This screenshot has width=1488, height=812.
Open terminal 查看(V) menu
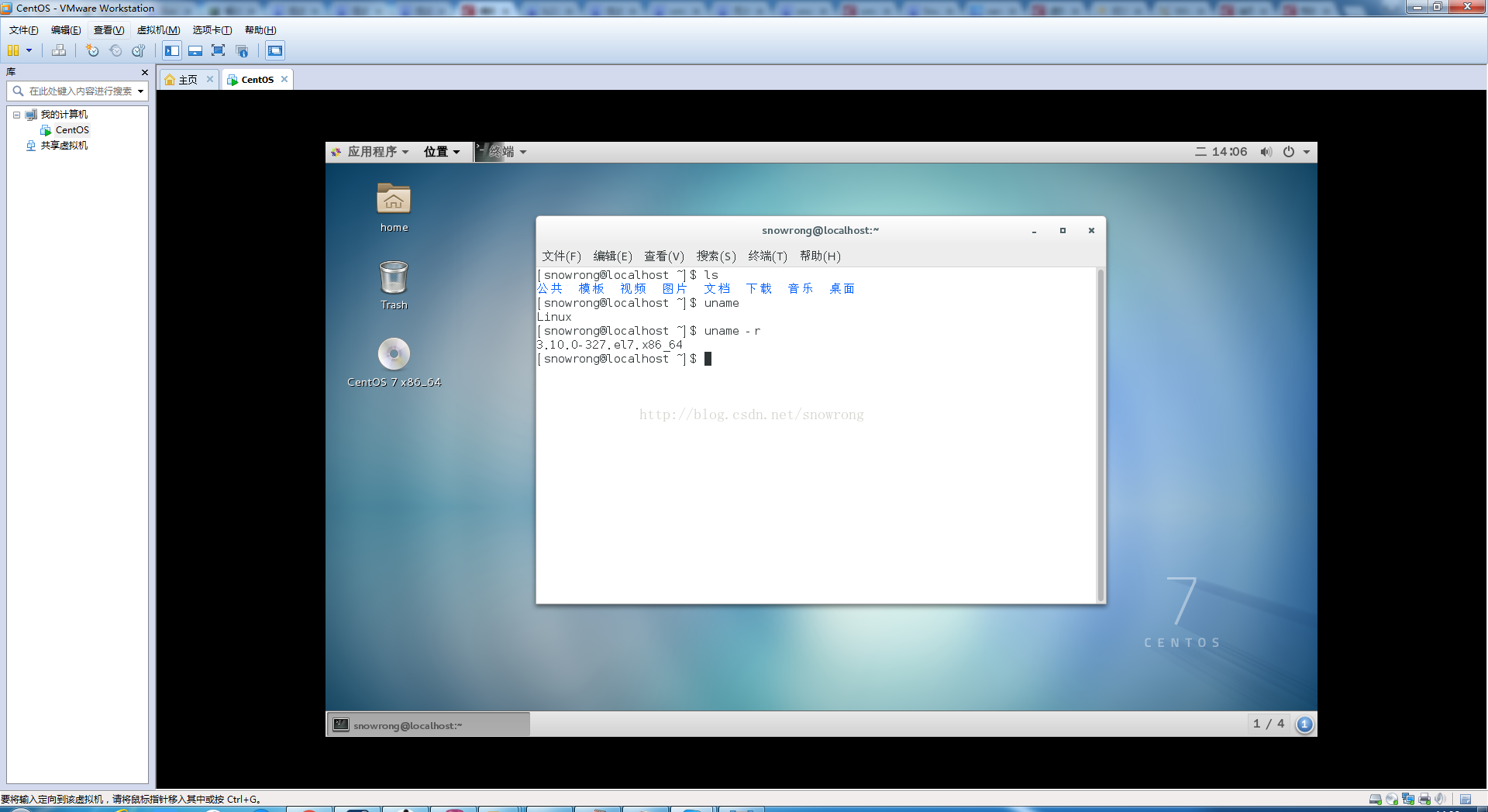[x=664, y=256]
